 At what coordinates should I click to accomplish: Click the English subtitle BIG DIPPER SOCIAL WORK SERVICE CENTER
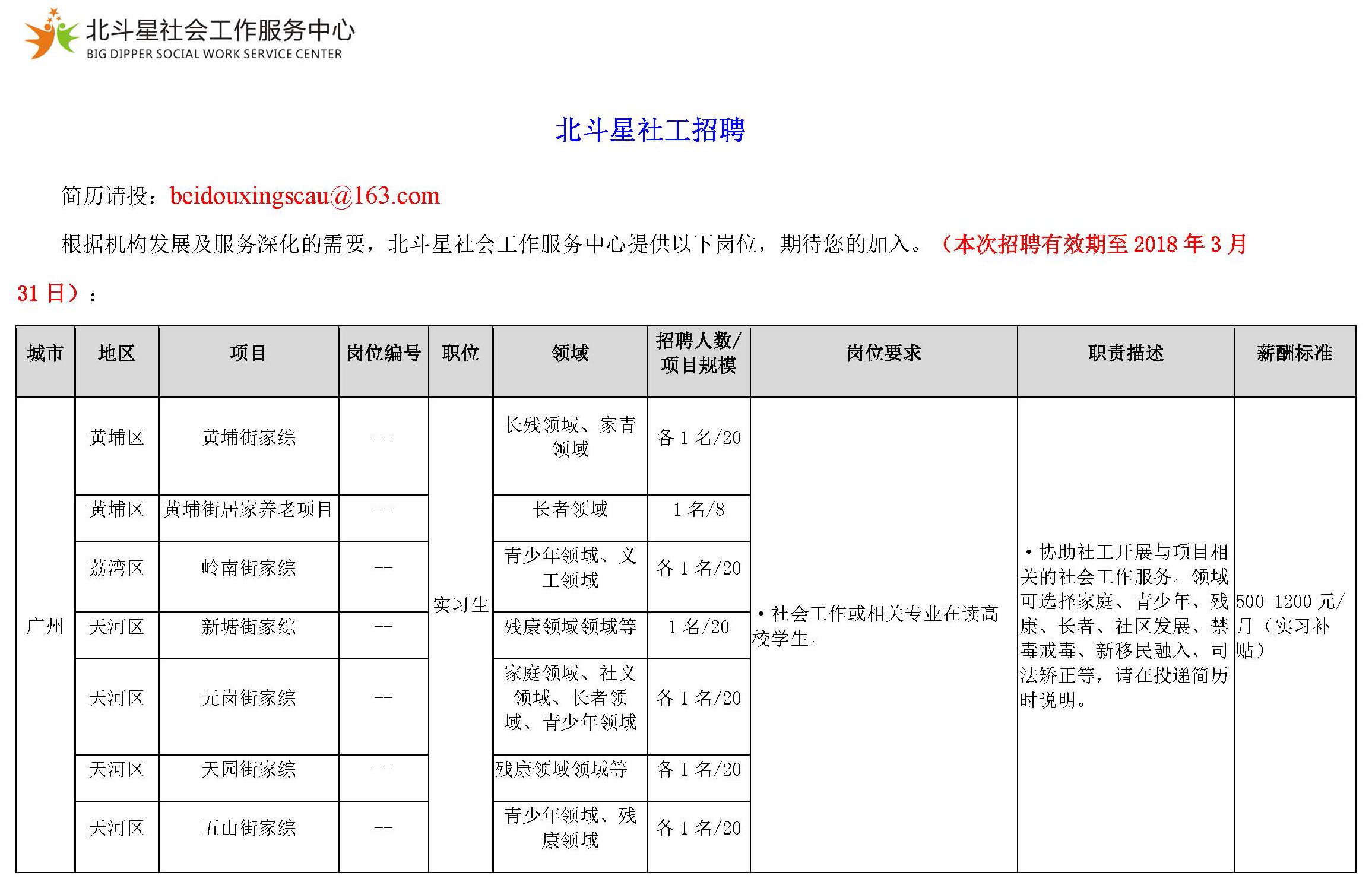tap(214, 54)
